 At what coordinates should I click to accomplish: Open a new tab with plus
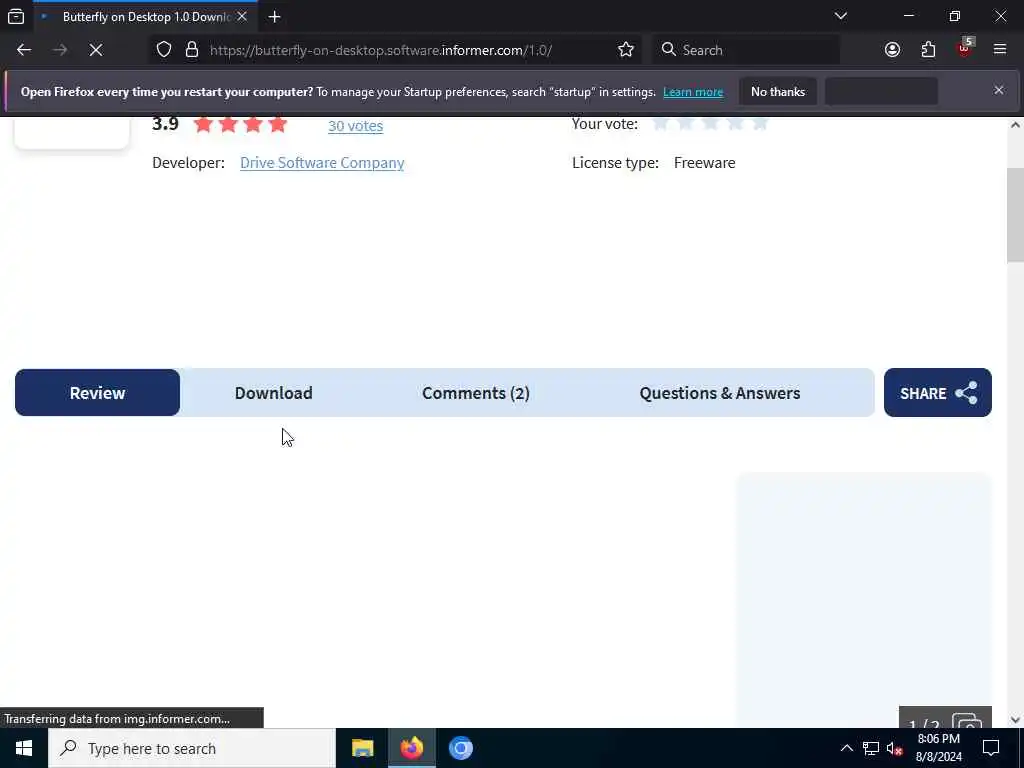tap(274, 17)
